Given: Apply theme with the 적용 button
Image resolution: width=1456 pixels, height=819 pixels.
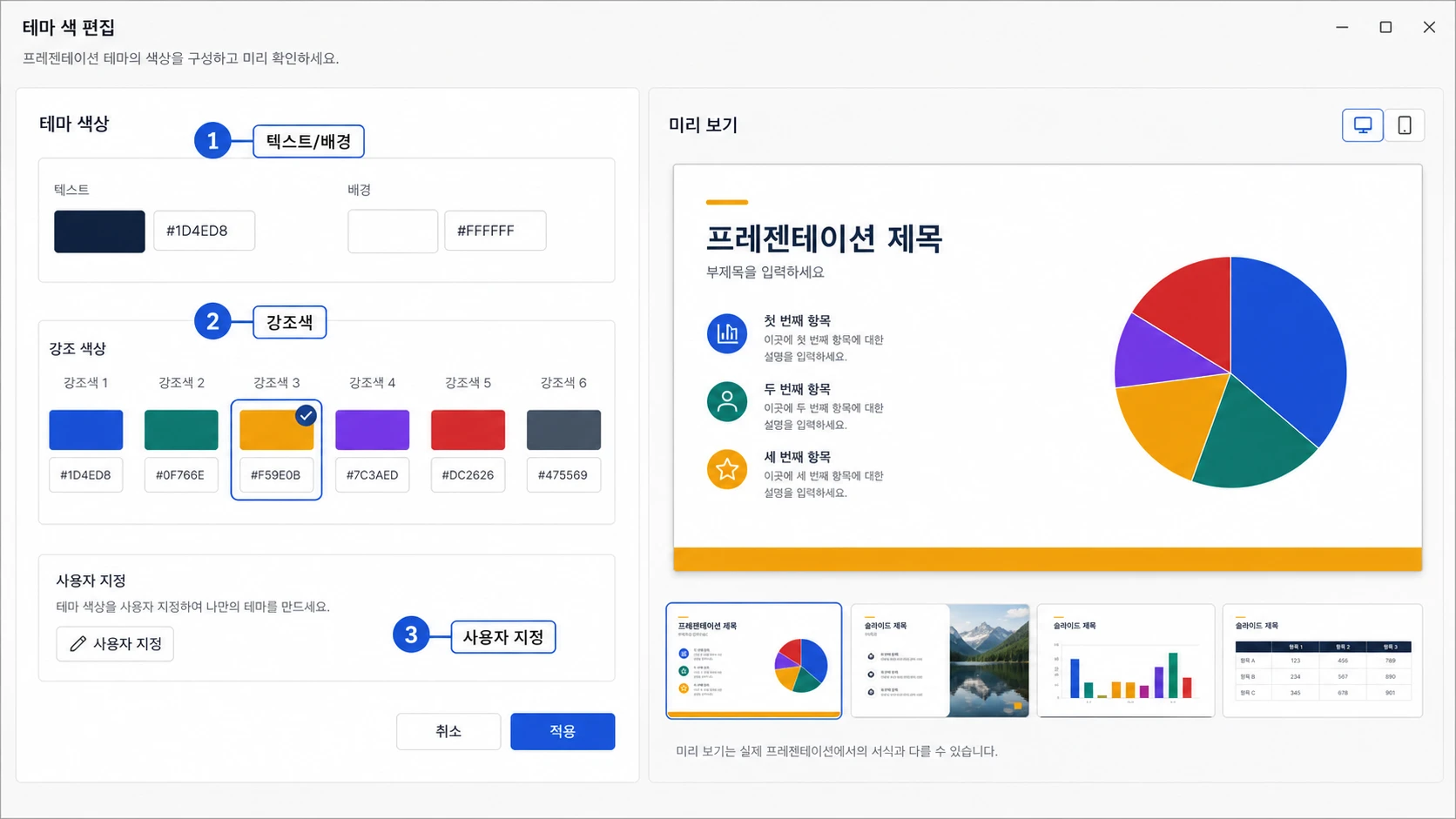Looking at the screenshot, I should click(x=563, y=731).
